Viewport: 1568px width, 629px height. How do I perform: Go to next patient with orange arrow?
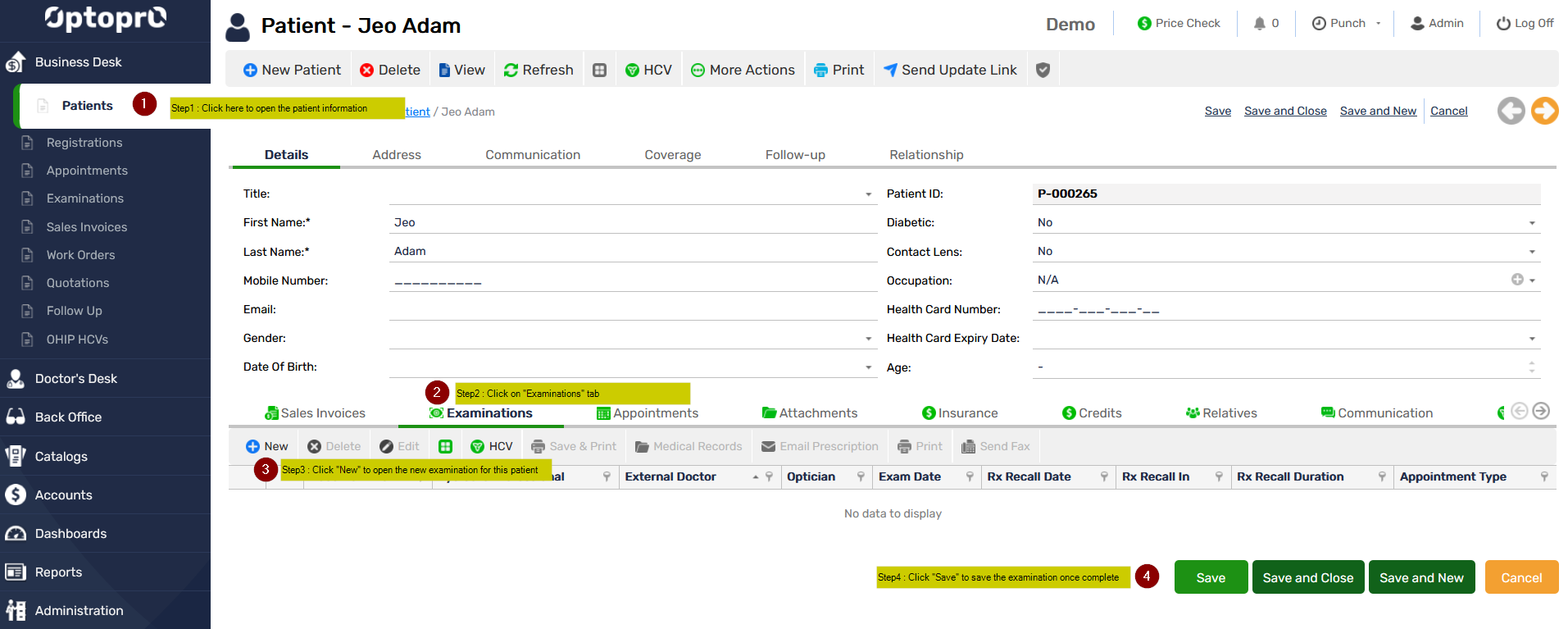coord(1544,111)
